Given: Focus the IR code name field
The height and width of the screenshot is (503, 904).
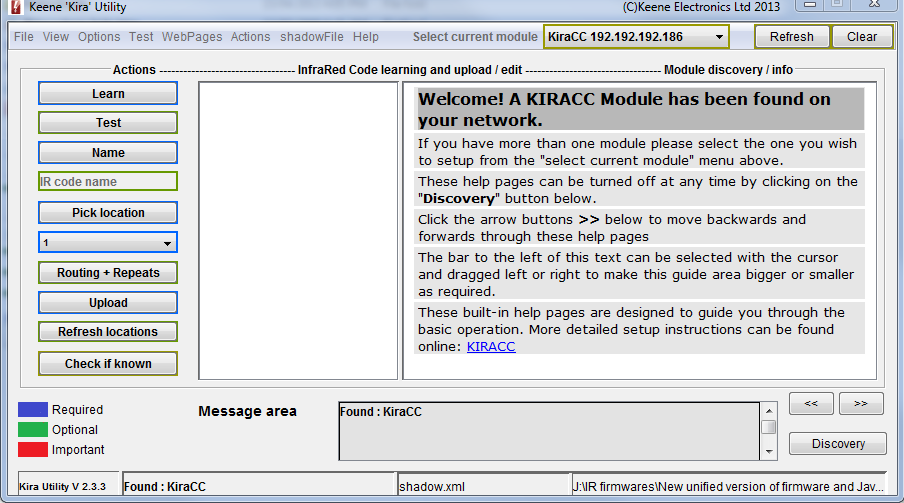Looking at the screenshot, I should pos(108,181).
